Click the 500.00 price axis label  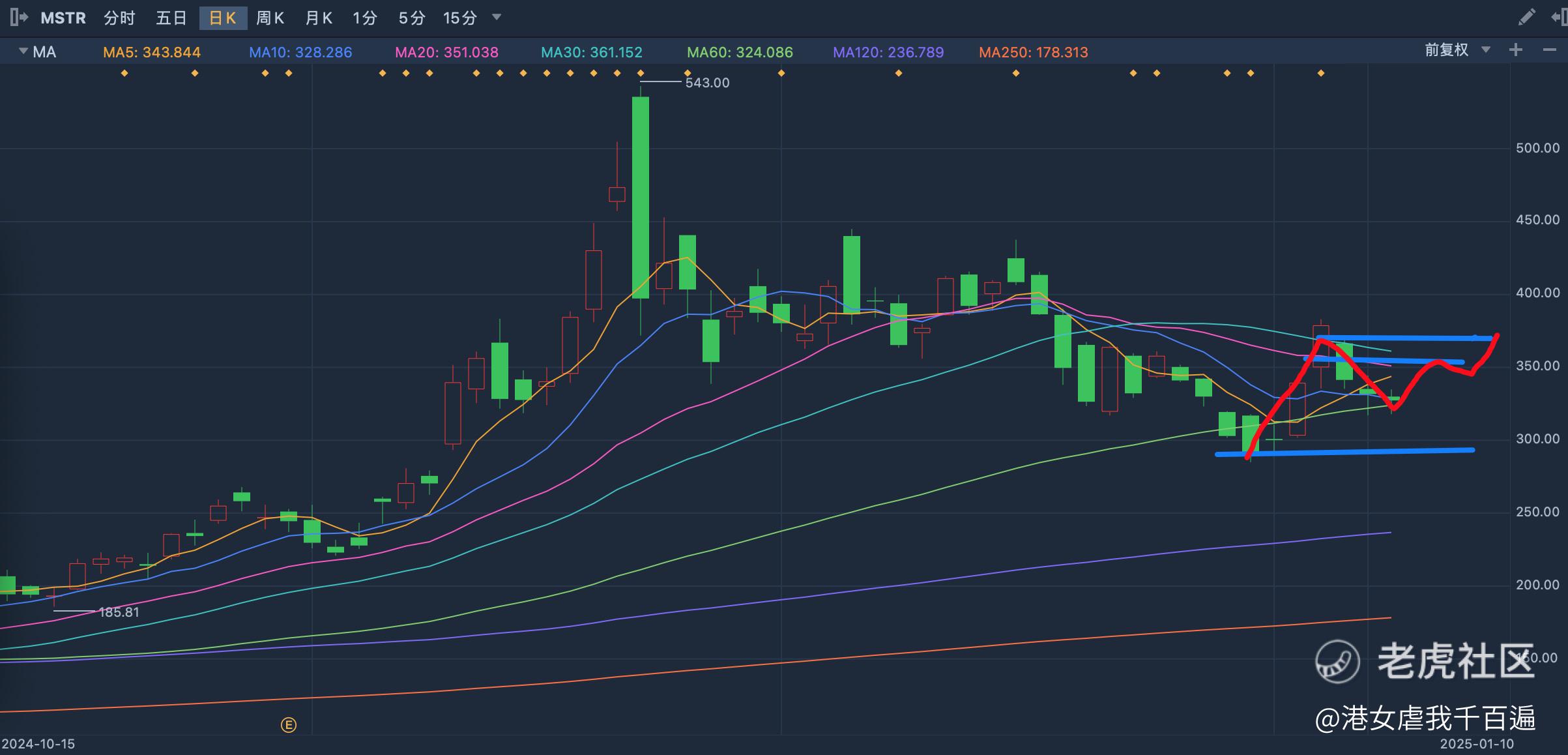(x=1538, y=148)
